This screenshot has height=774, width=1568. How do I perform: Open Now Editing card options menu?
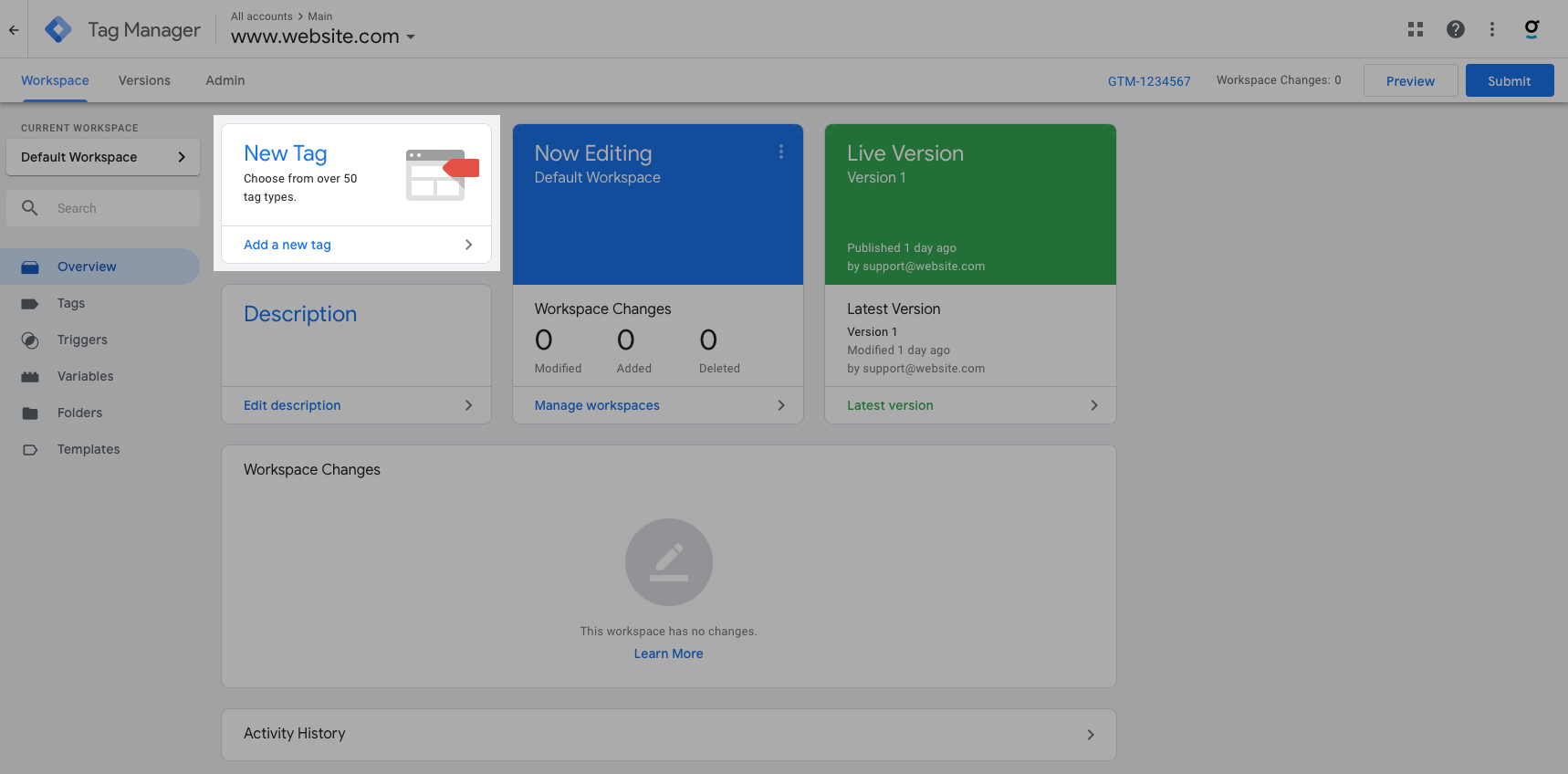[781, 152]
